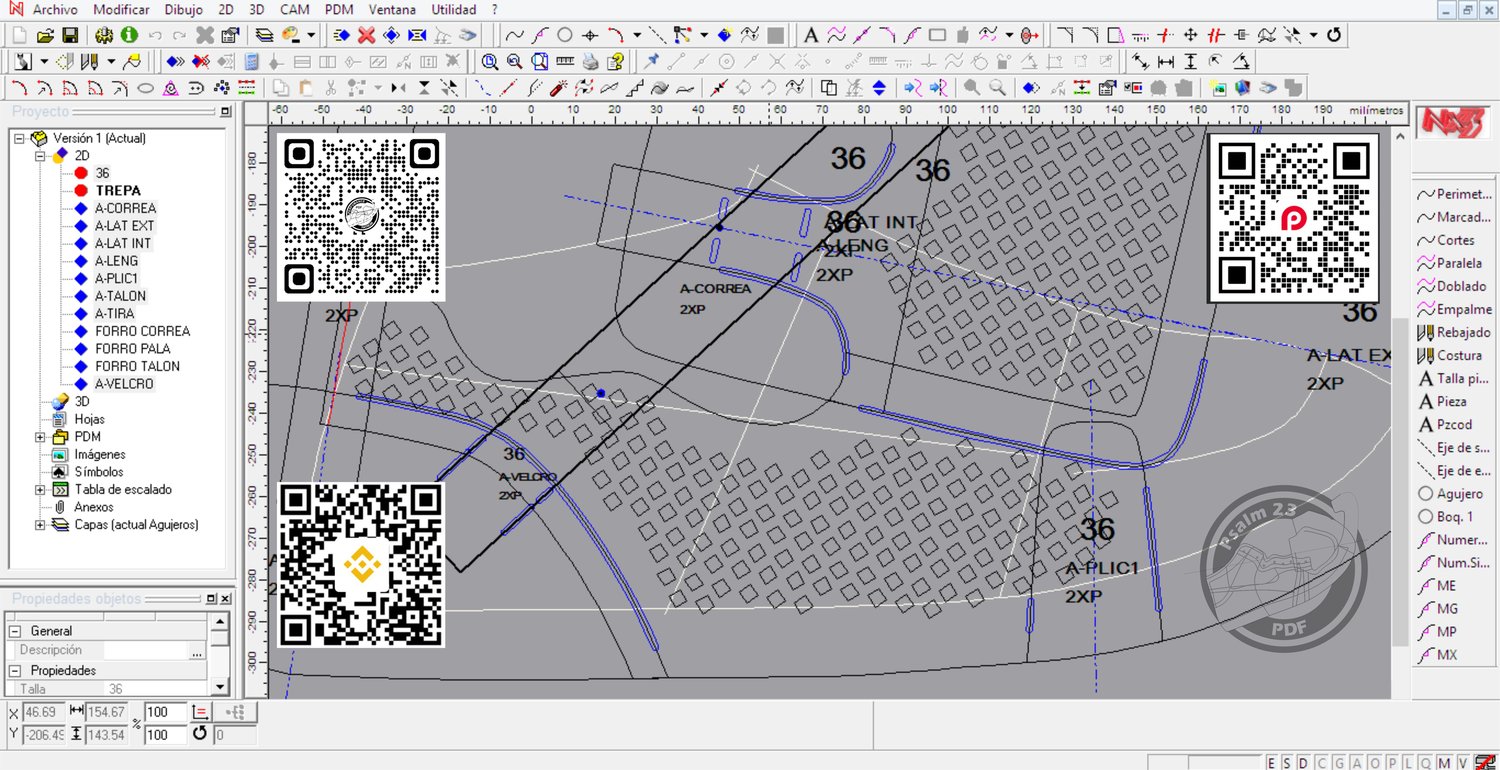Select the TREPA item in tree
The image size is (1500, 770).
pos(118,190)
